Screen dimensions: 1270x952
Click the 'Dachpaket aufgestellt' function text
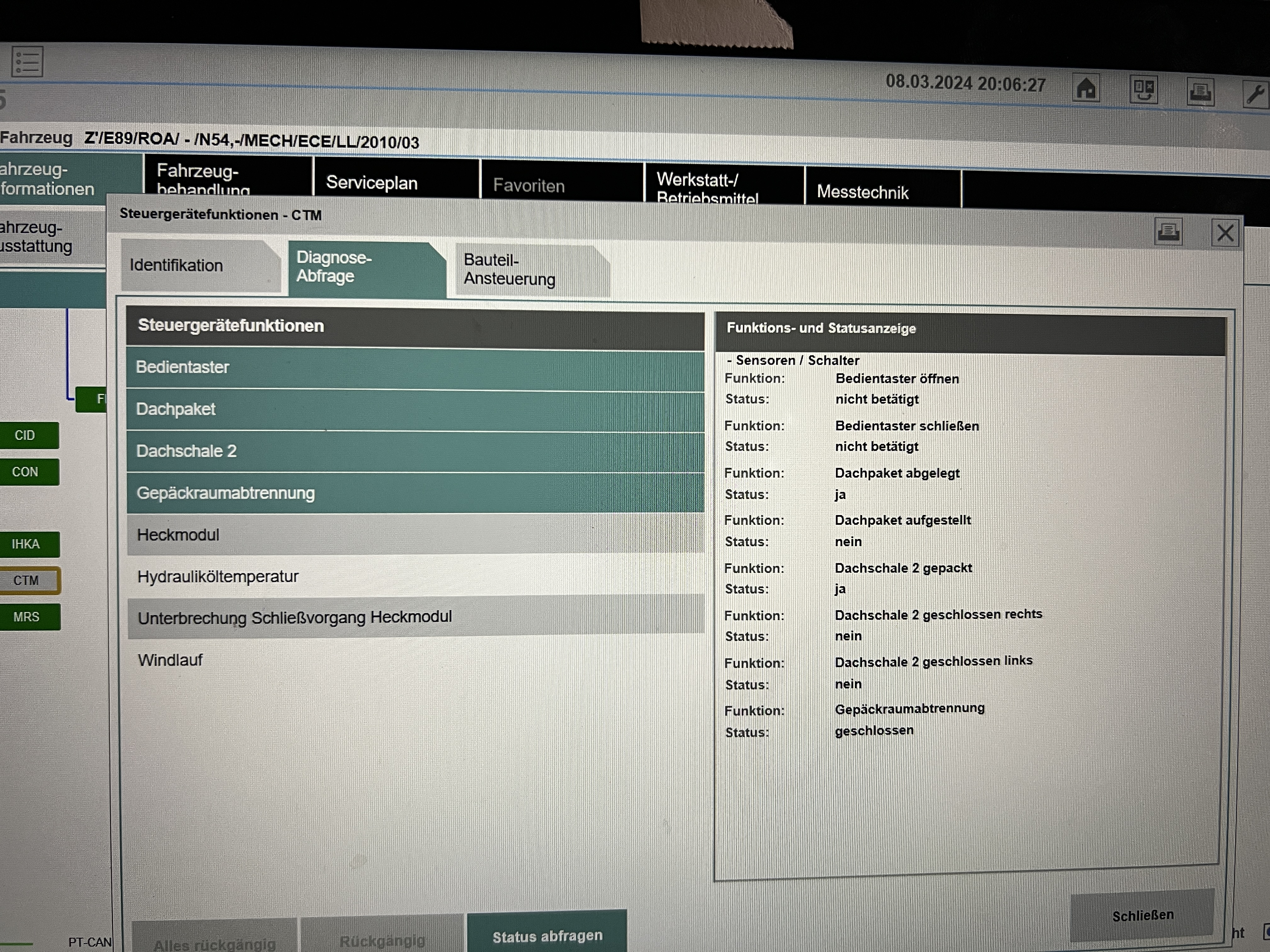[902, 520]
